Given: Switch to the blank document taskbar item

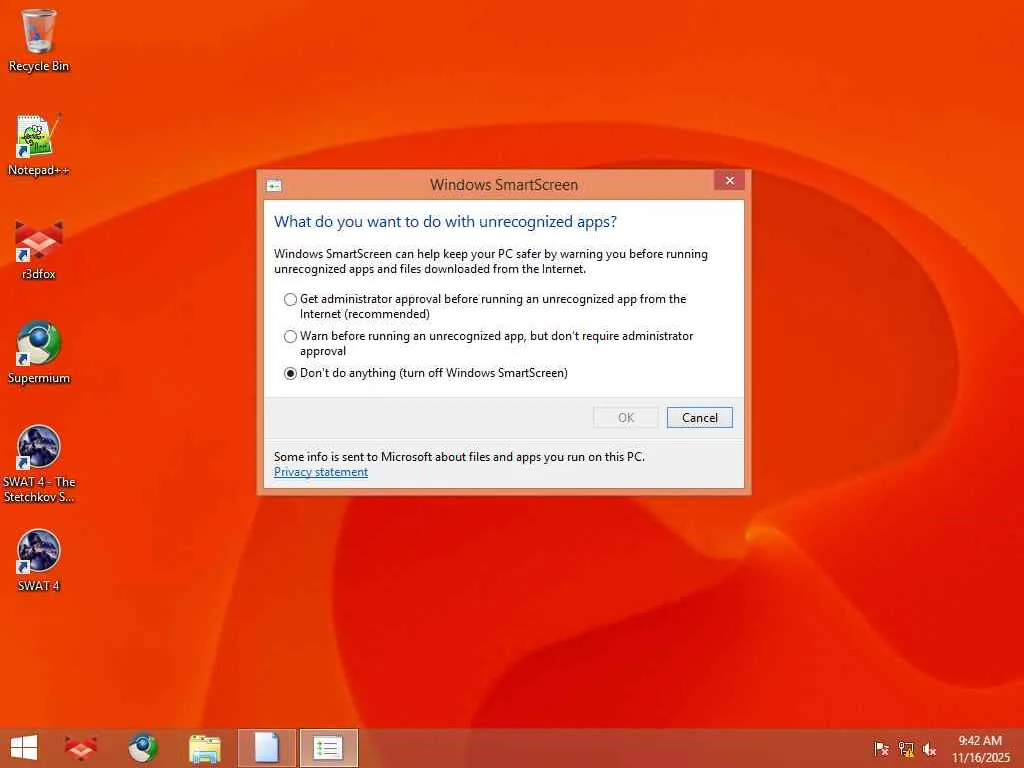Looking at the screenshot, I should pos(266,748).
